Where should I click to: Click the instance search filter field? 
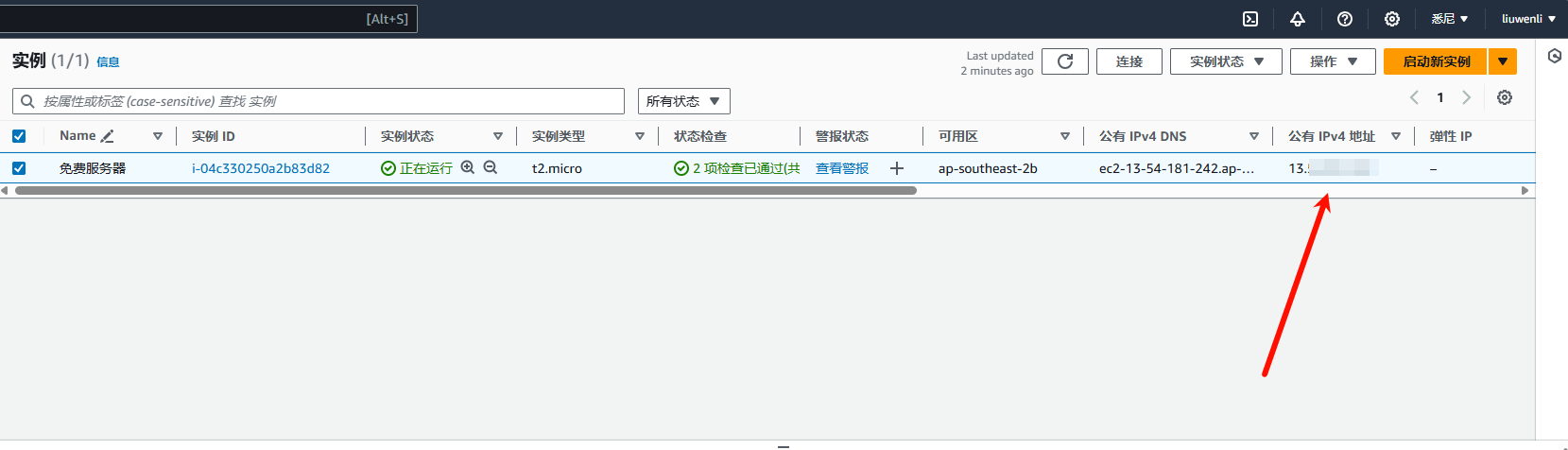[x=321, y=101]
